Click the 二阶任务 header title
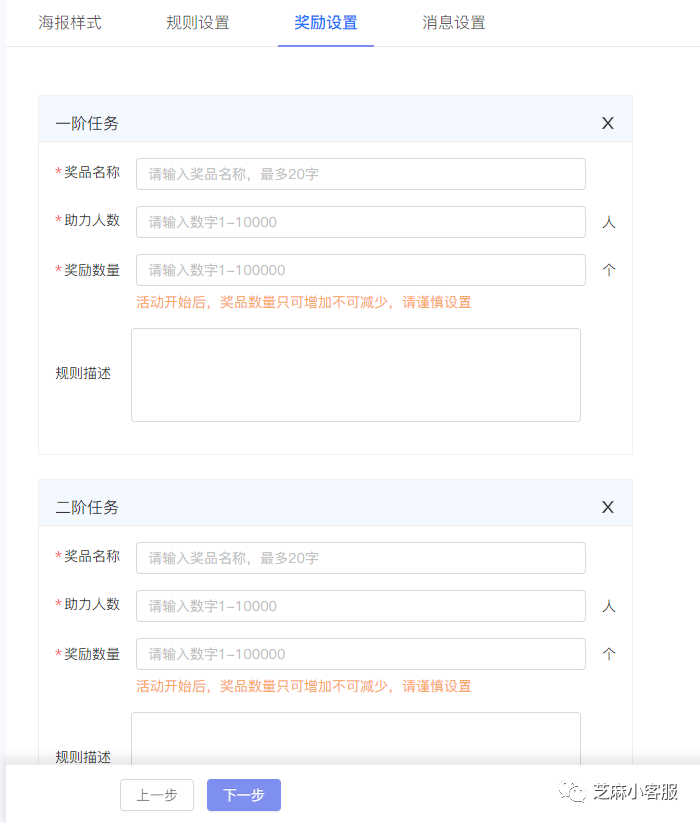This screenshot has width=700, height=823. (87, 507)
